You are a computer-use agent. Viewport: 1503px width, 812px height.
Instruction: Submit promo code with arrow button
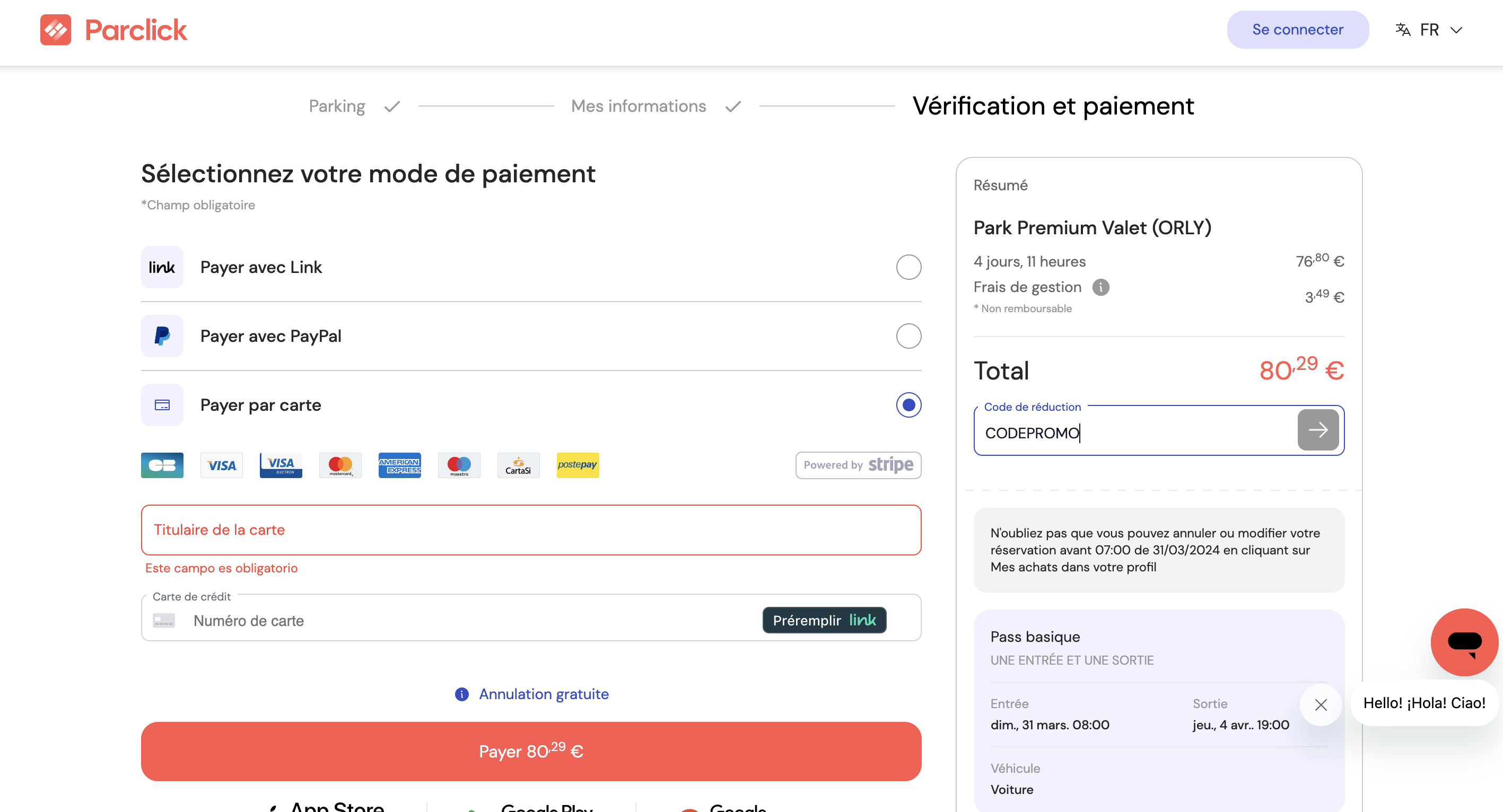1317,430
